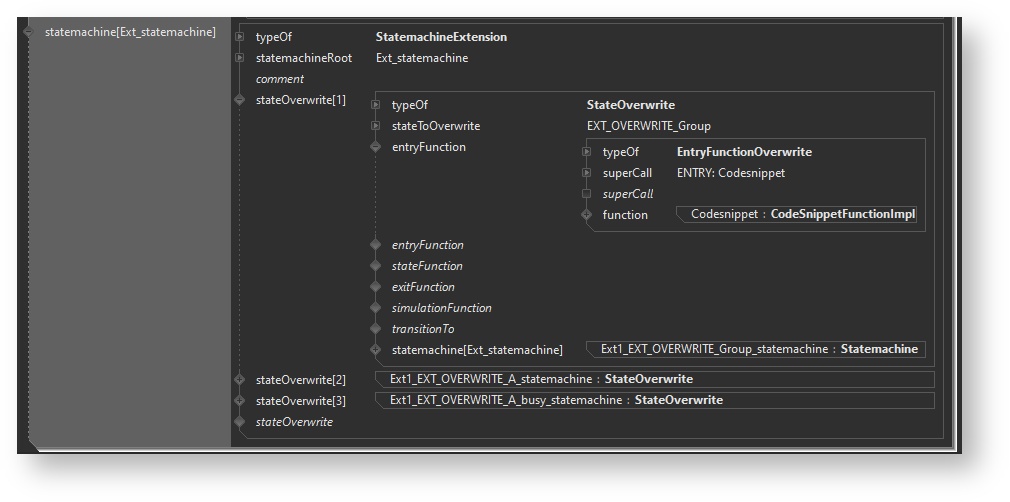Collapse the statemachine[Ext_statemachine] root node
The width and height of the screenshot is (1010, 502).
coord(29,32)
